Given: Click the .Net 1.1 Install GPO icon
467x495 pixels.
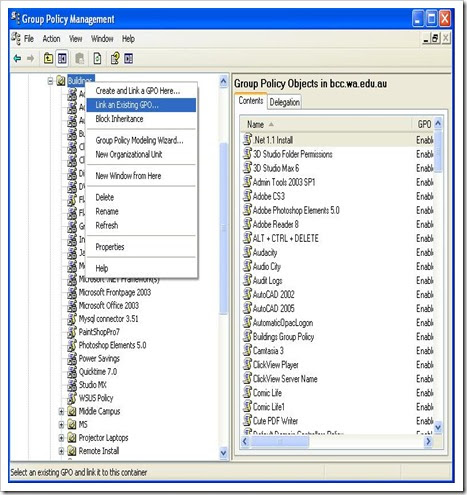Looking at the screenshot, I should (247, 139).
